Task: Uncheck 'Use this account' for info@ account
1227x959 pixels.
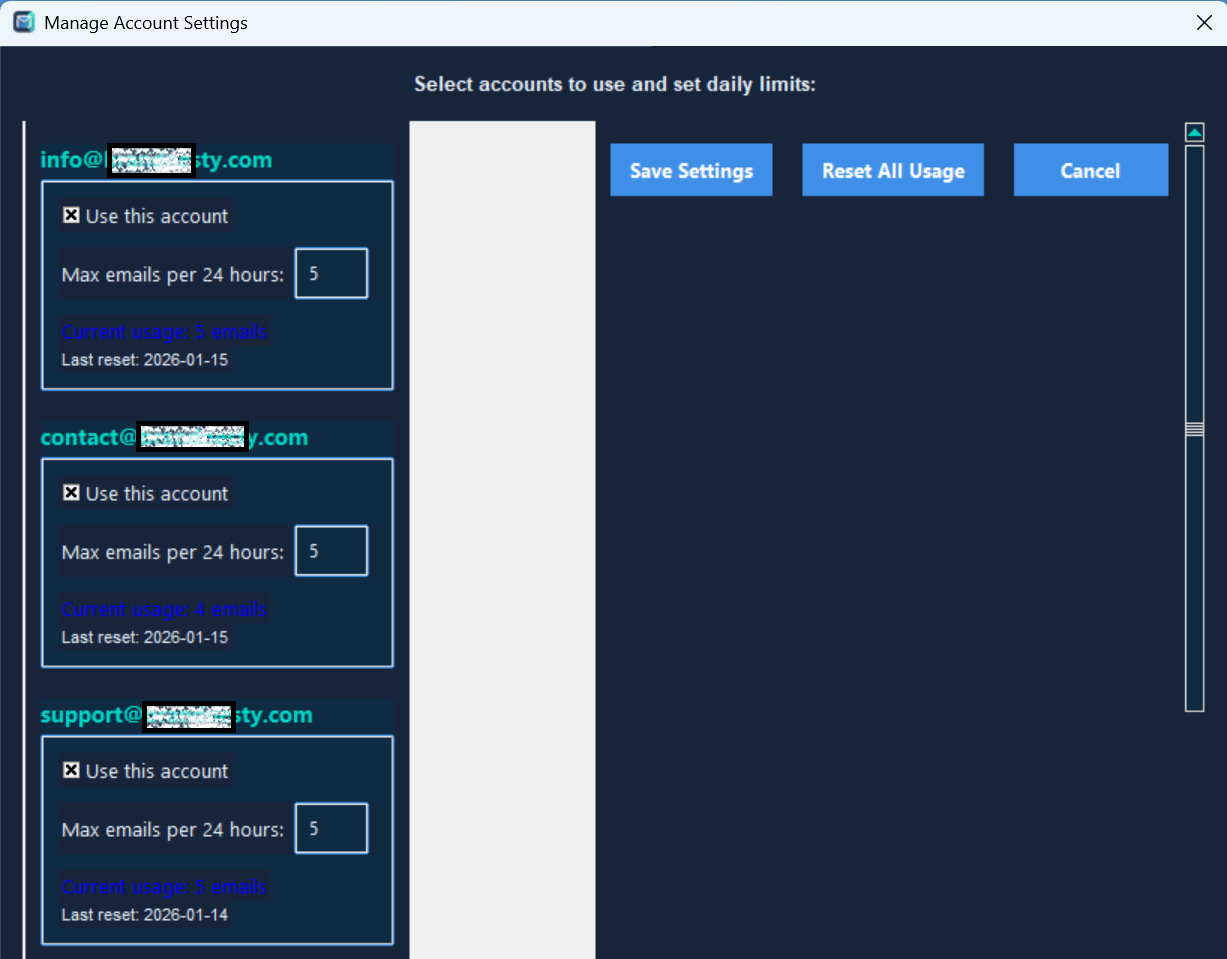Action: 71,215
